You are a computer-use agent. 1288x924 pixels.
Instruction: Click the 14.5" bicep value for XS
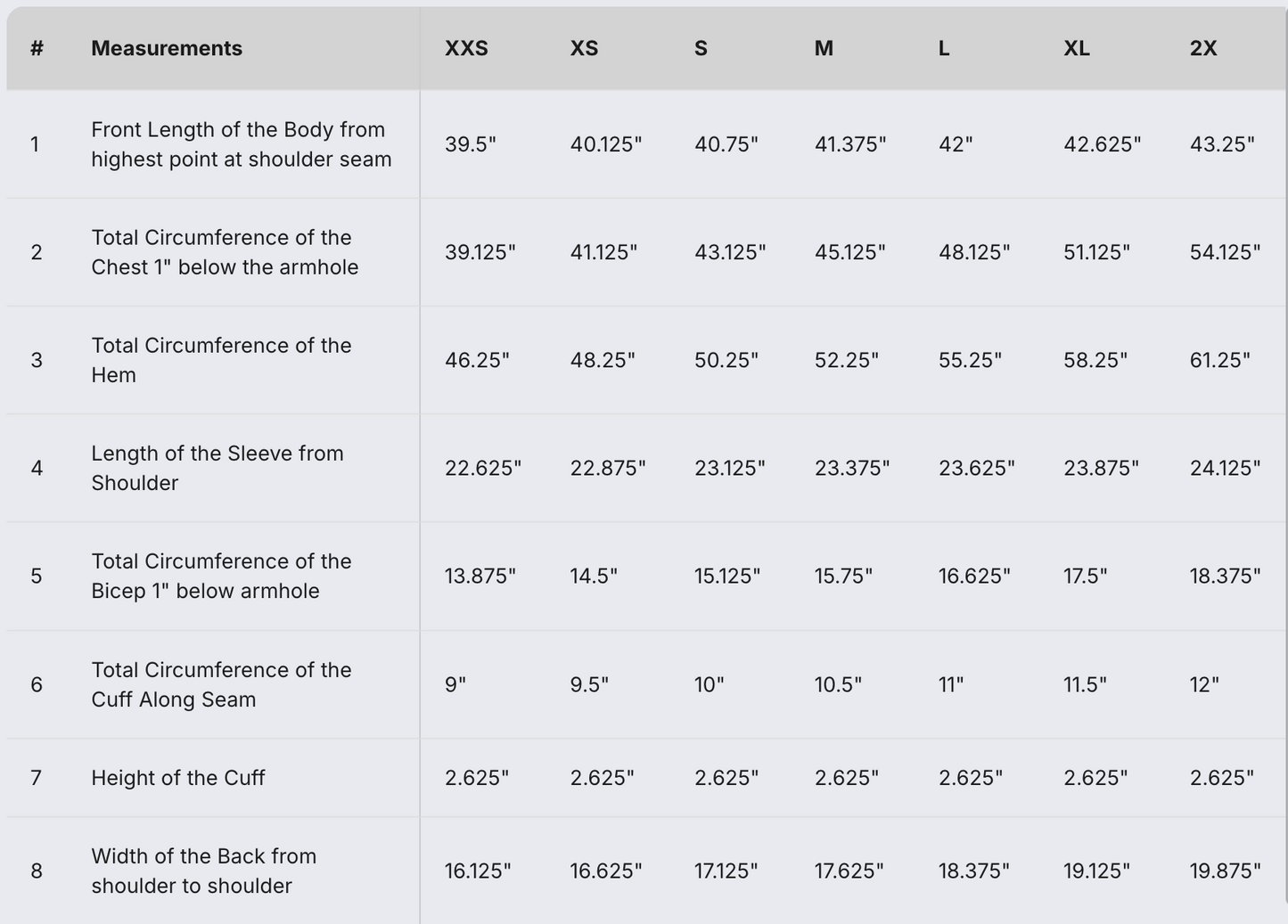(594, 576)
